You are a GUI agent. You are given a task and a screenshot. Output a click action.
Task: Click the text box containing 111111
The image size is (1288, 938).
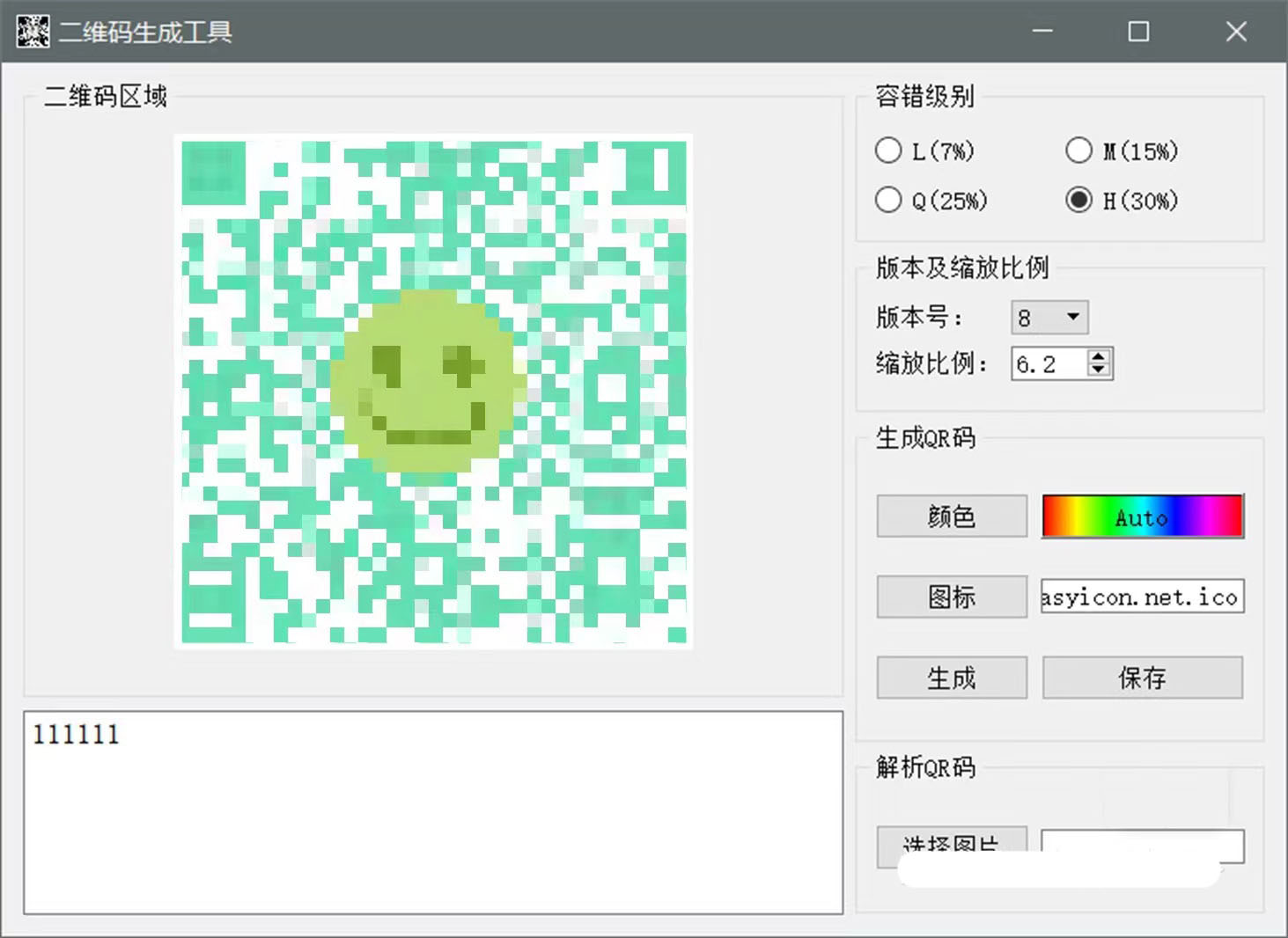coord(433,812)
